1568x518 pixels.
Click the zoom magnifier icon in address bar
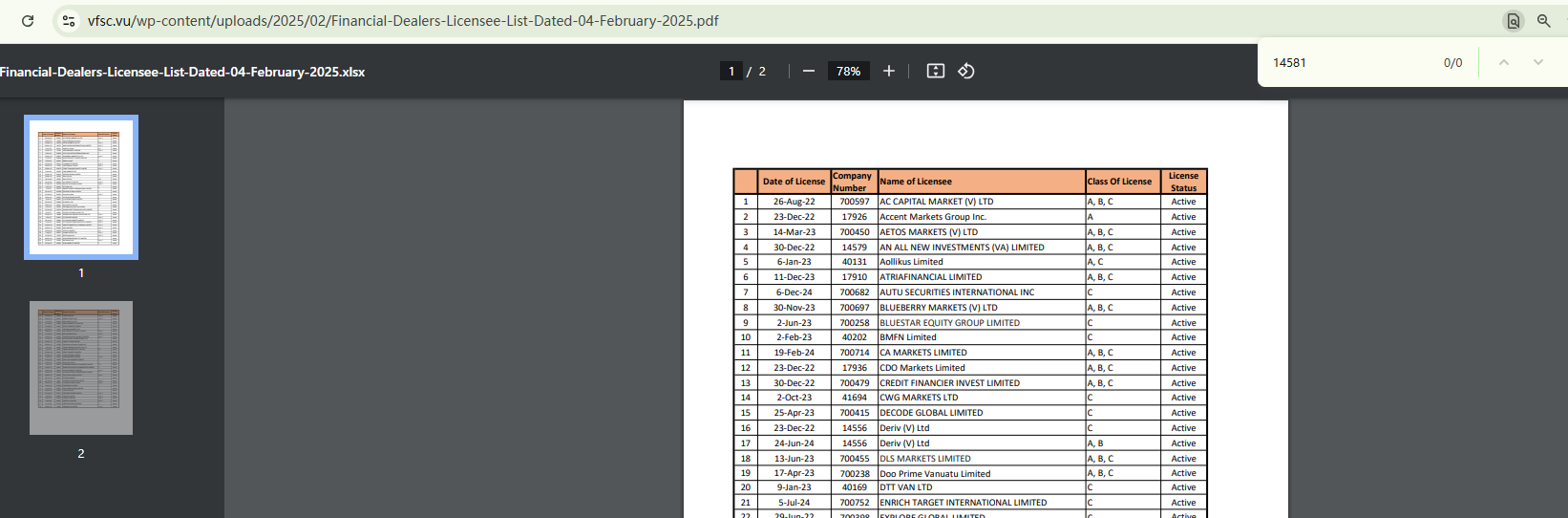tap(1543, 21)
